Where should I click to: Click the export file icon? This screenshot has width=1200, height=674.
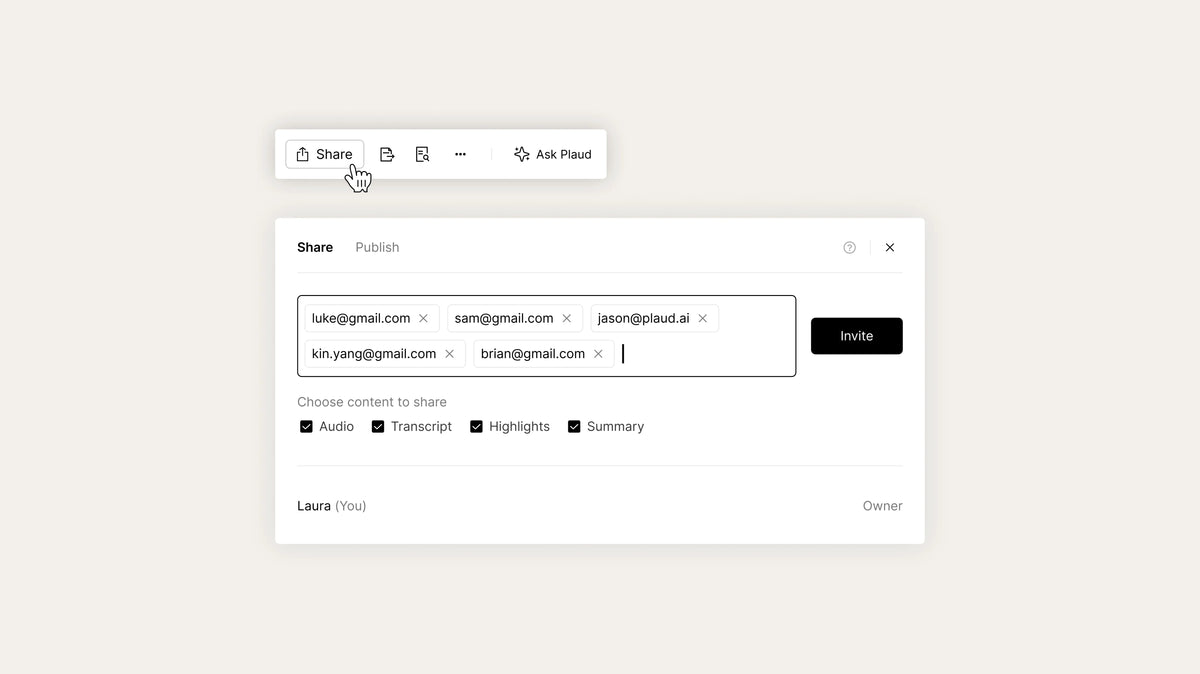[387, 154]
